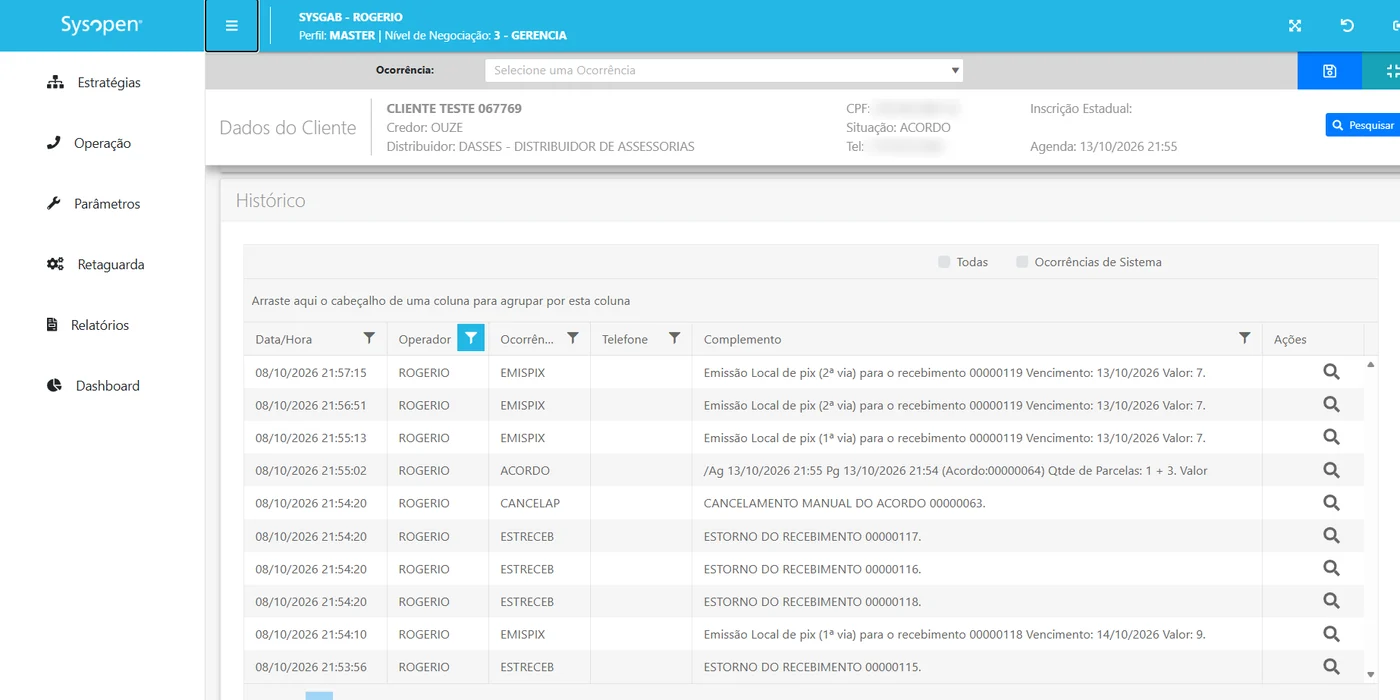1400x700 pixels.
Task: Check the Todas checkbox
Action: pos(944,262)
